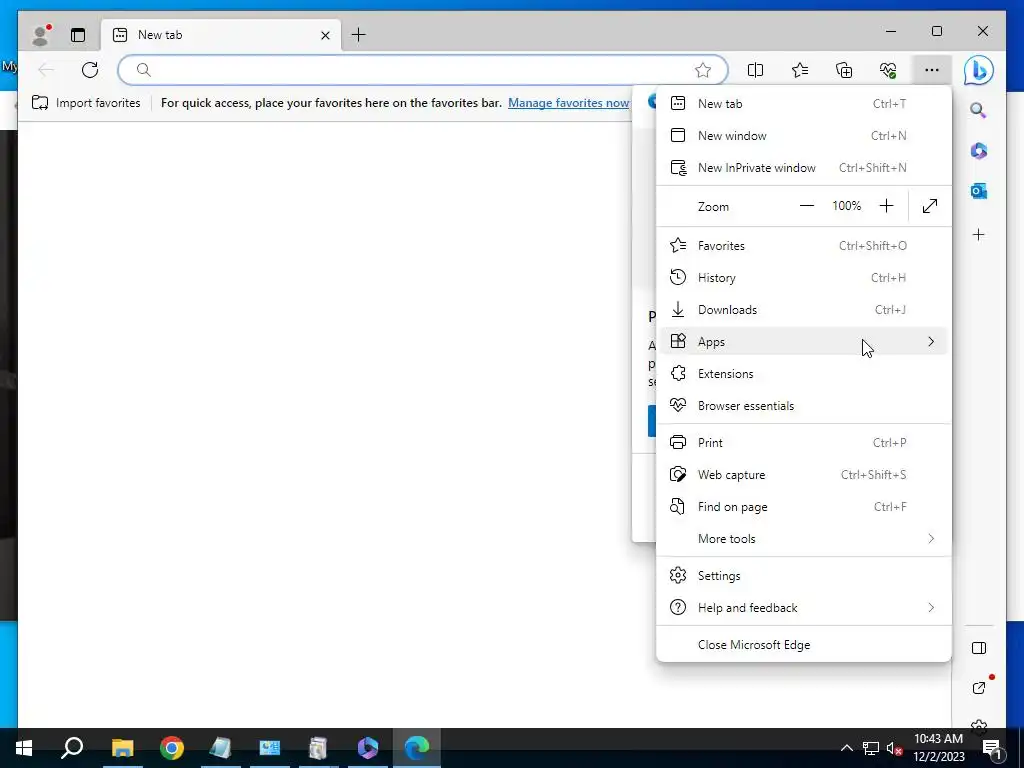Open Favorites from the menu
This screenshot has height=768, width=1024.
804,246
